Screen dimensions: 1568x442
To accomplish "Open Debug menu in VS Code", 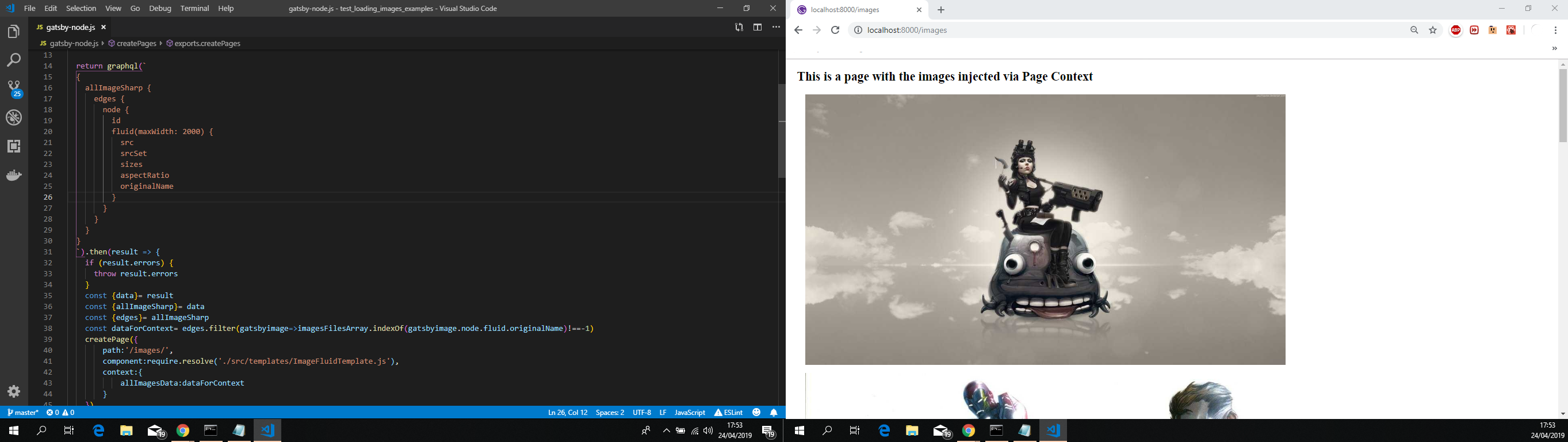I will coord(160,9).
